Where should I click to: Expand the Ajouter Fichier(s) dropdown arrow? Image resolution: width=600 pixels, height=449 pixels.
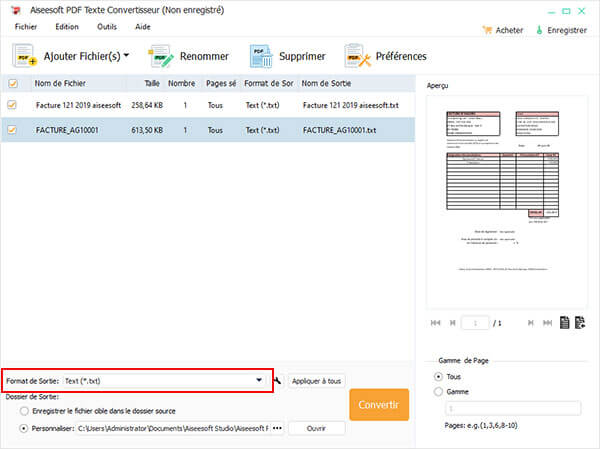pos(126,57)
